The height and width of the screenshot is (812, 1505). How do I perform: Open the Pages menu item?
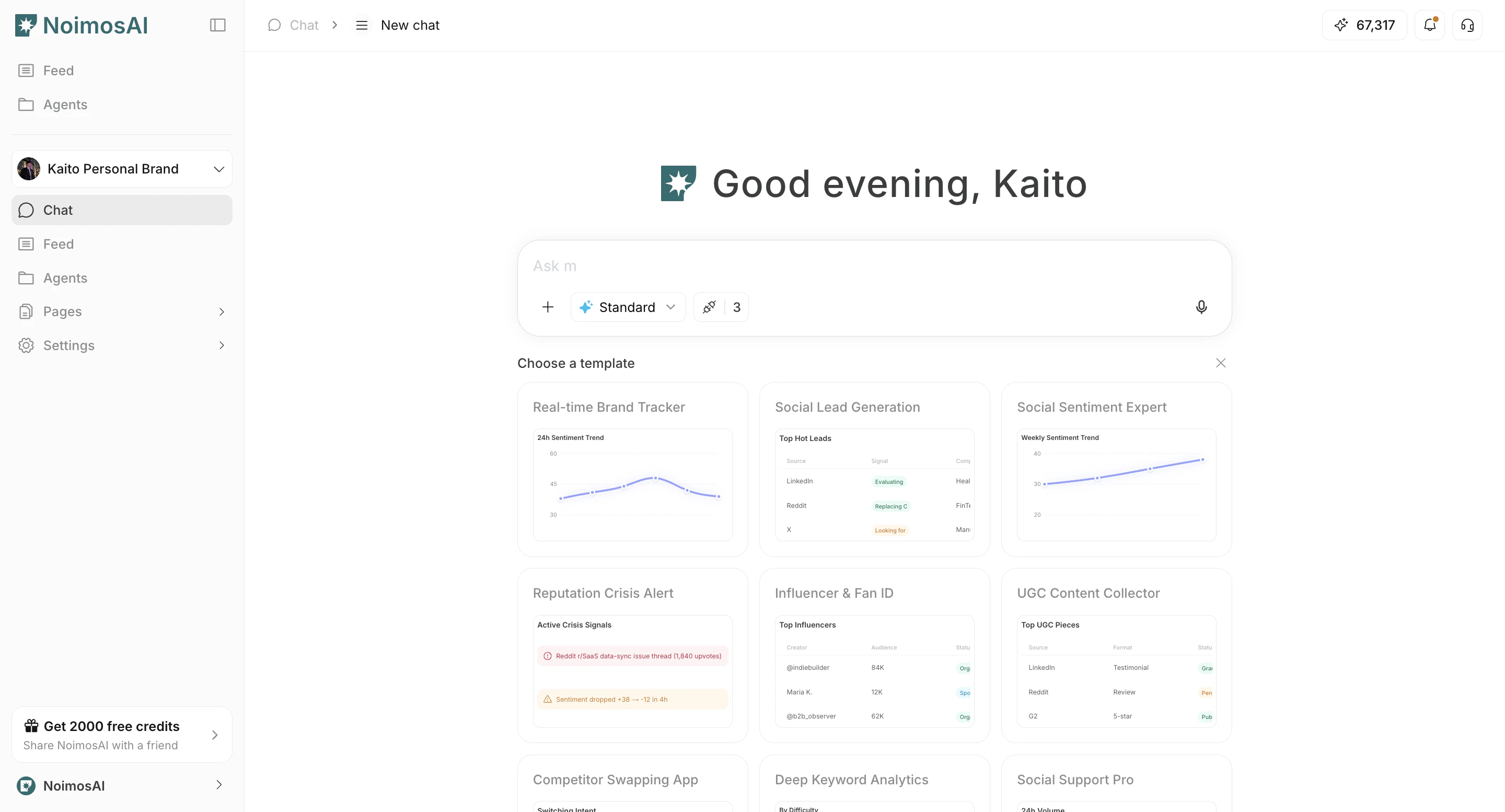coord(122,311)
